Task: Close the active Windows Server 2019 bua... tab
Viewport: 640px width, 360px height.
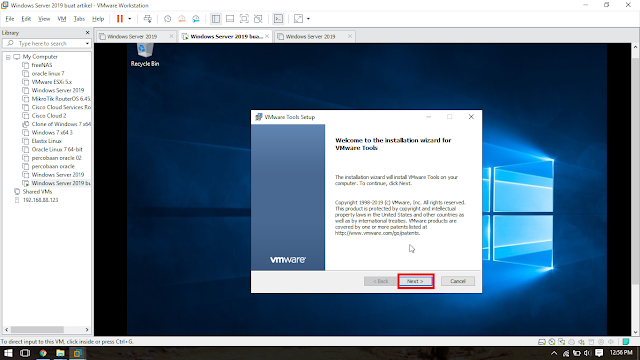Action: (x=267, y=36)
